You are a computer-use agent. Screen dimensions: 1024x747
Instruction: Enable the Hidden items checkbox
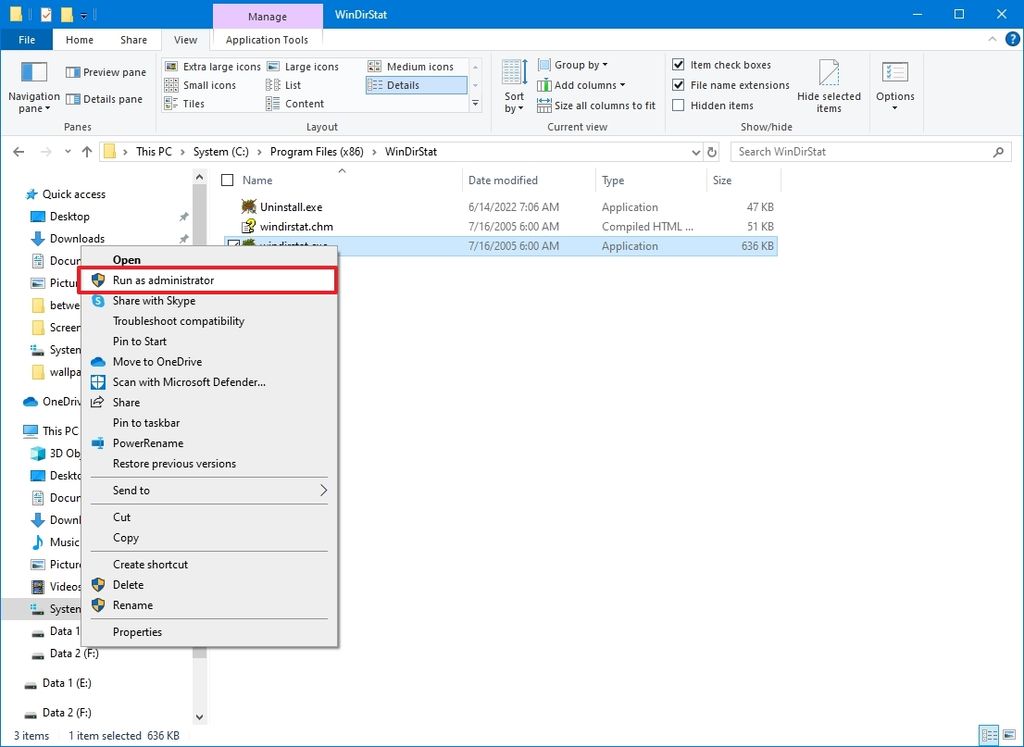tap(678, 105)
